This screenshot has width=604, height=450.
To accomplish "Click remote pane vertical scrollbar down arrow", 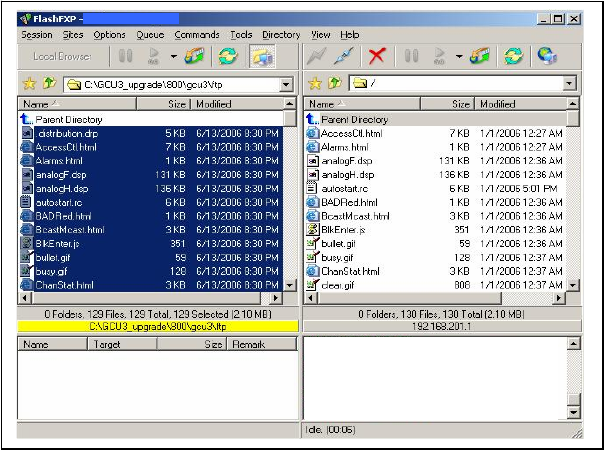I will click(x=573, y=285).
